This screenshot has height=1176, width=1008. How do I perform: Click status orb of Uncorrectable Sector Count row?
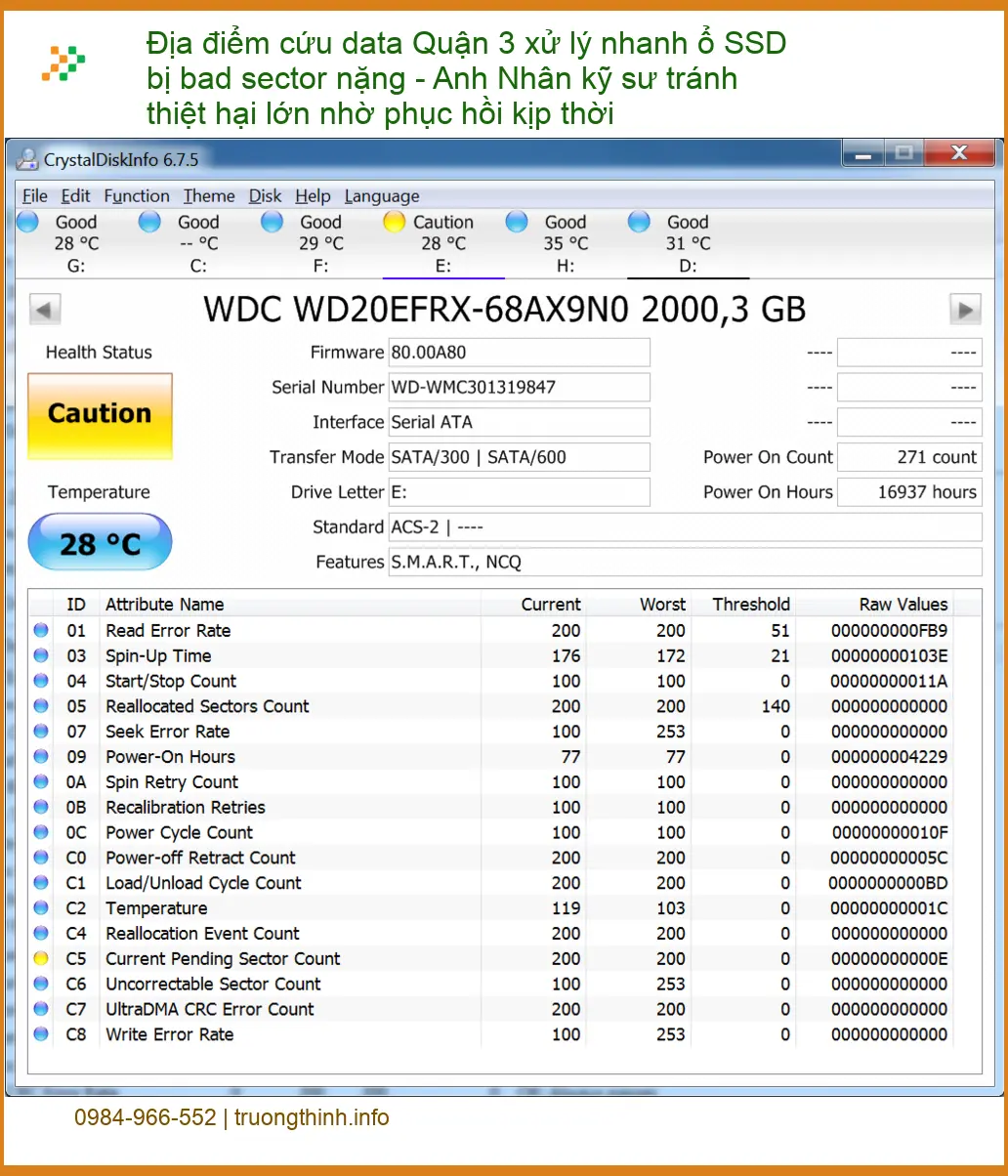[41, 984]
